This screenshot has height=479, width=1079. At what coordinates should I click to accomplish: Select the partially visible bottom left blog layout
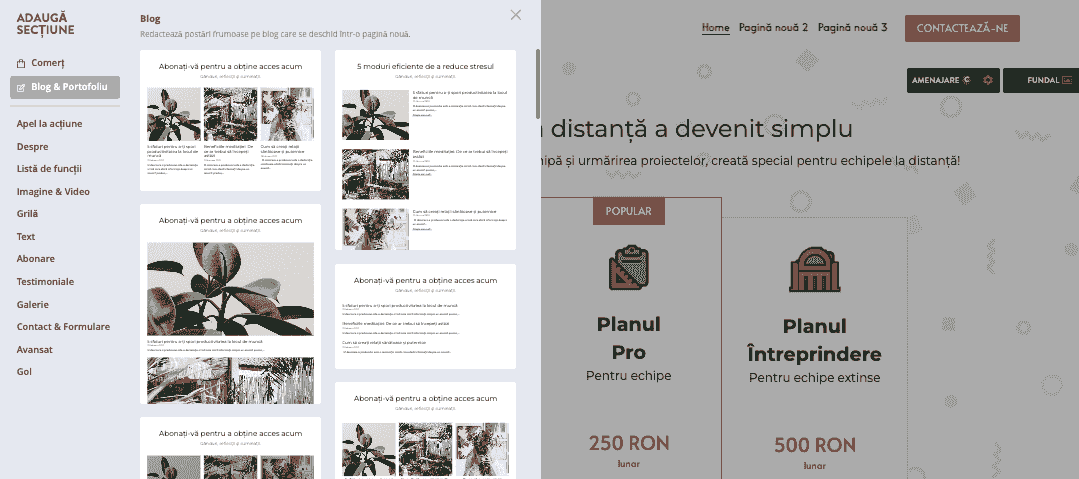point(231,448)
